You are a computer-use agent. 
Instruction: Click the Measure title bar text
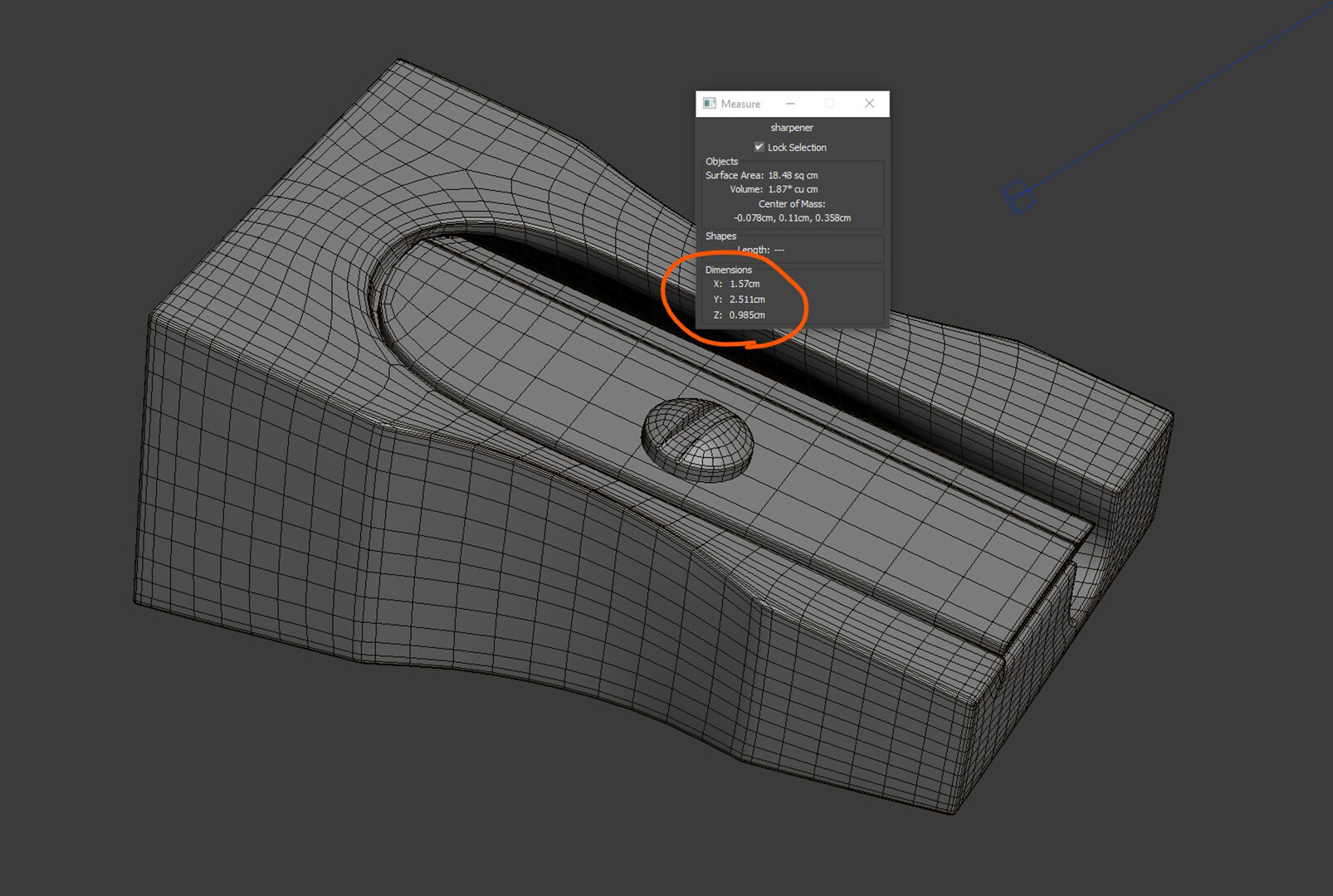[x=741, y=104]
